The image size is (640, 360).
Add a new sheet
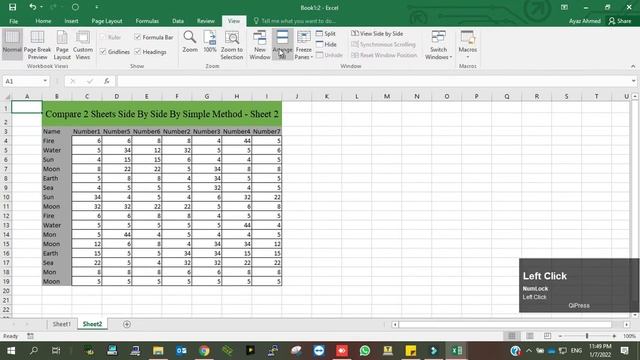[127, 324]
